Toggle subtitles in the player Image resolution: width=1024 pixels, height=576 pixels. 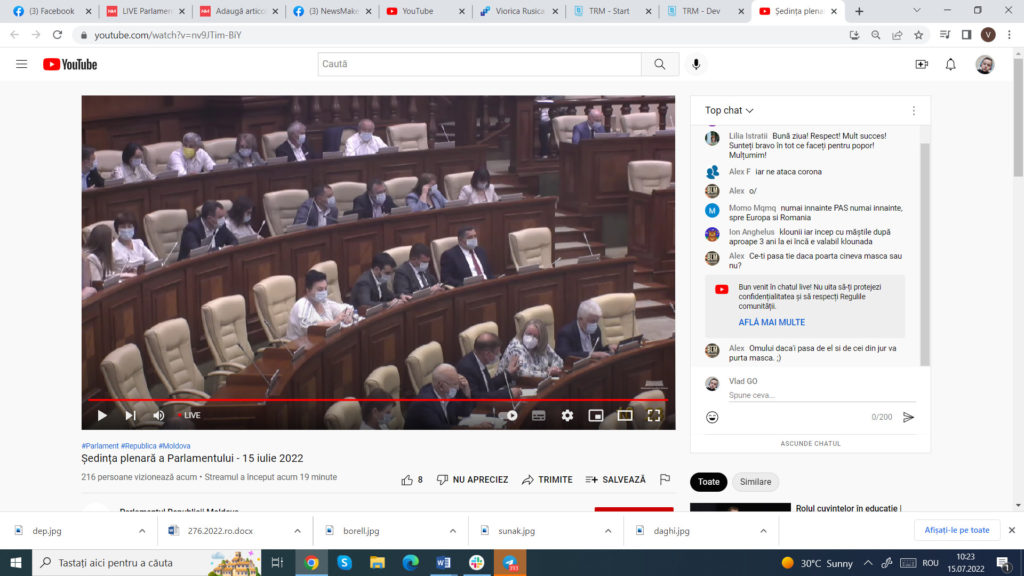tap(539, 415)
